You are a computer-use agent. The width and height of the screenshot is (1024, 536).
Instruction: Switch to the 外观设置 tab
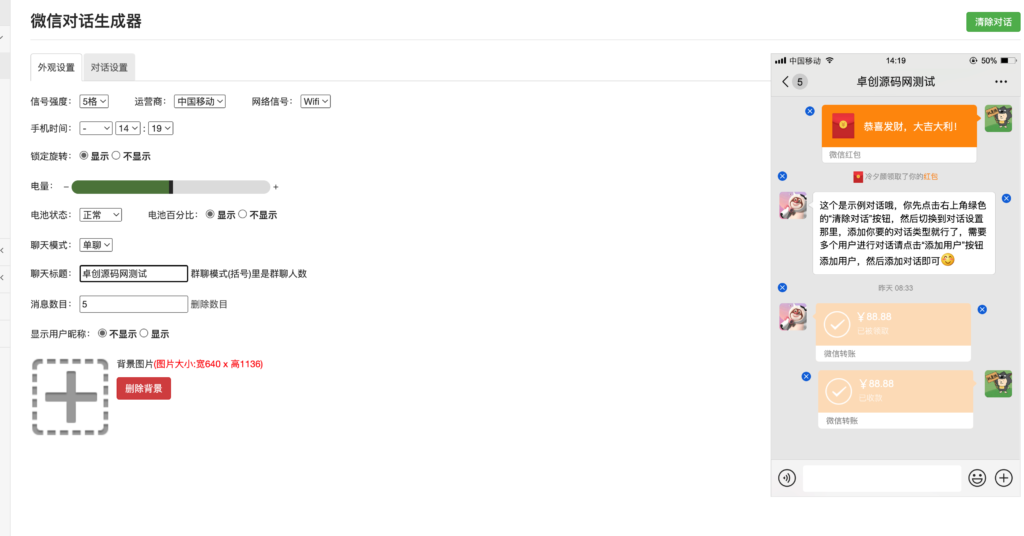click(56, 67)
